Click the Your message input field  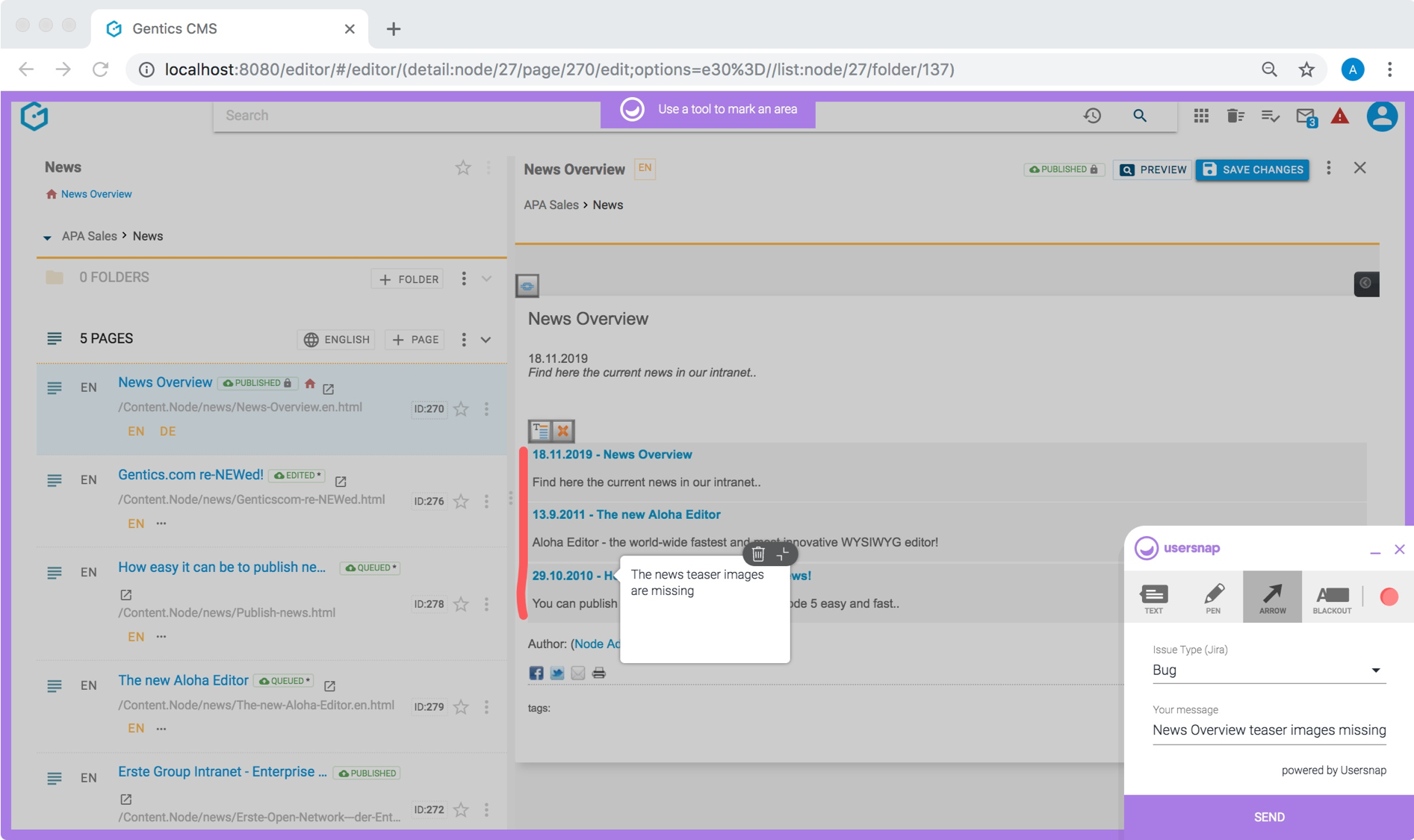pos(1268,730)
